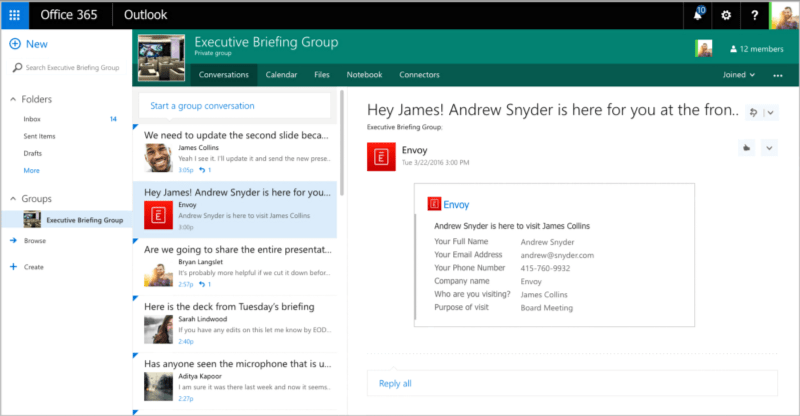800x416 pixels.
Task: Click Envoy red icon in conversation list
Action: pos(158,215)
